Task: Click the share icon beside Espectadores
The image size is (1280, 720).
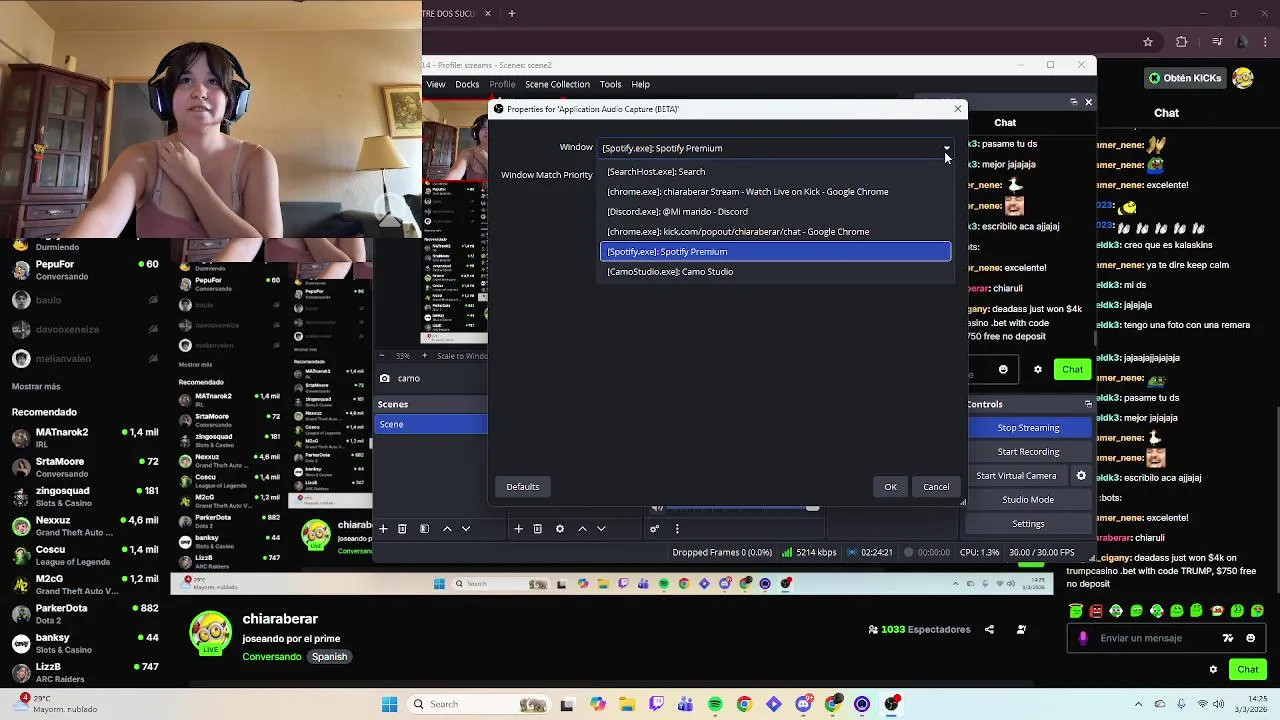Action: (x=989, y=630)
